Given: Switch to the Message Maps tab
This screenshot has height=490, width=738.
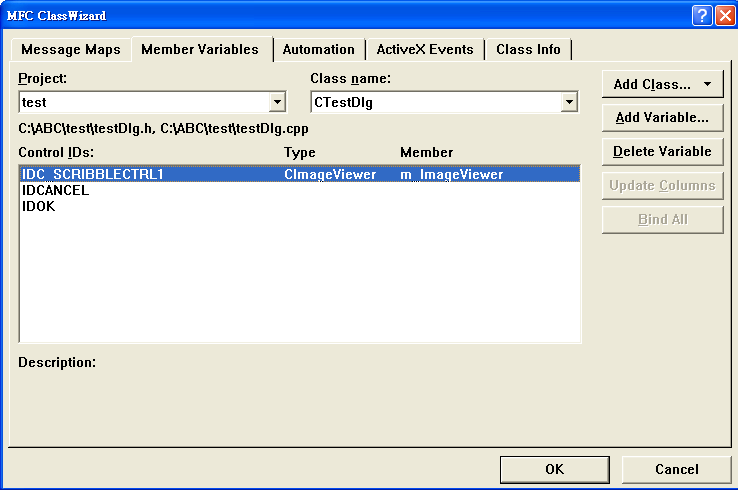Looking at the screenshot, I should (x=70, y=49).
